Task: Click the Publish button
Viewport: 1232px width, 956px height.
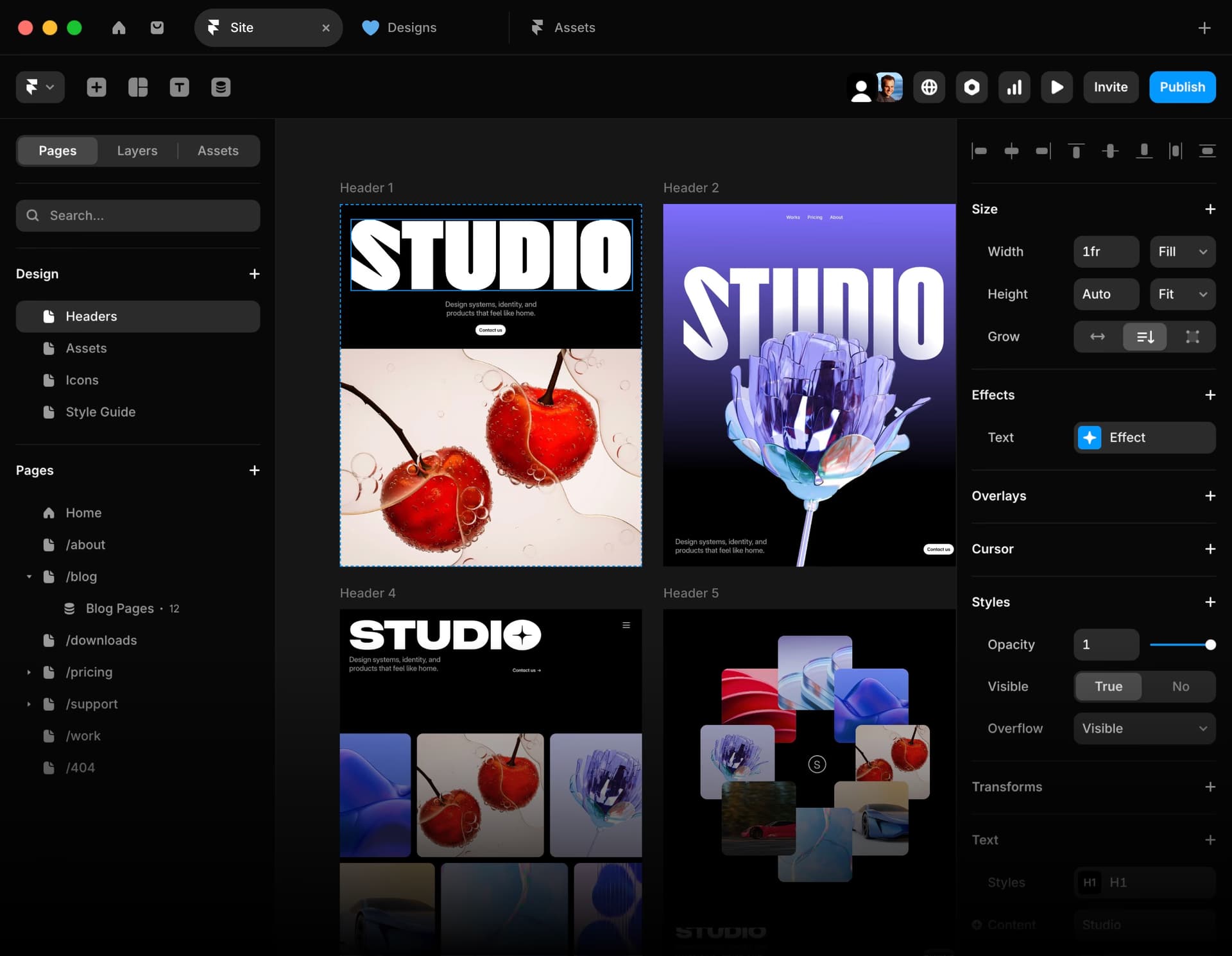Action: point(1183,87)
